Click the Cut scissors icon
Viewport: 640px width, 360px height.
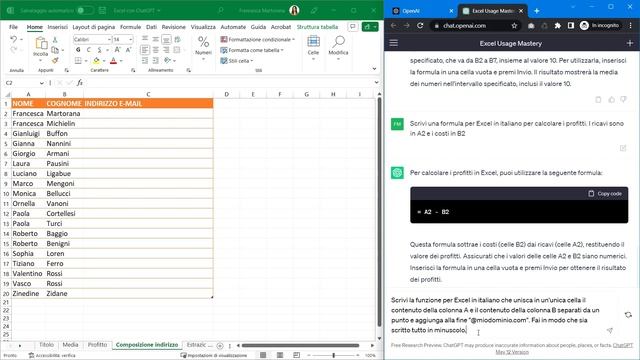pyautogui.click(x=55, y=40)
